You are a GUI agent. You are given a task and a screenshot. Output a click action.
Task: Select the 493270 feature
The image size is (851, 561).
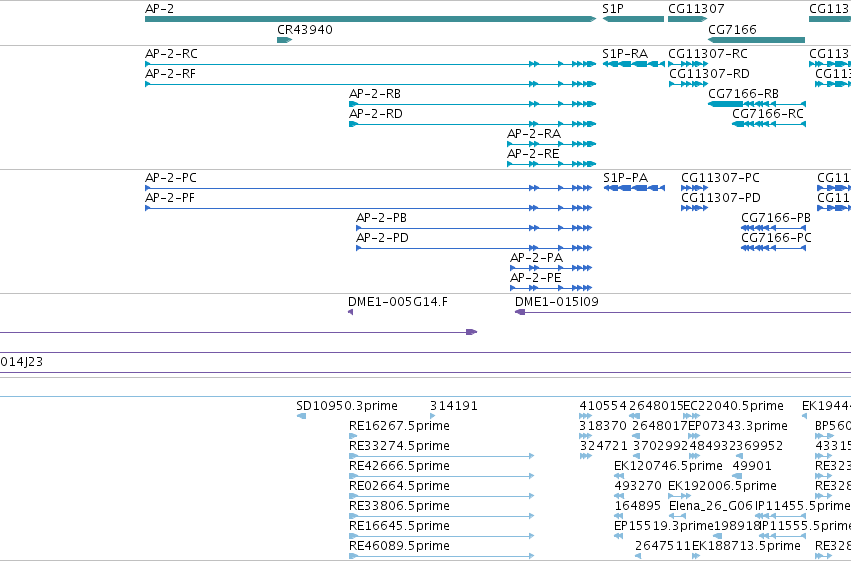619,496
